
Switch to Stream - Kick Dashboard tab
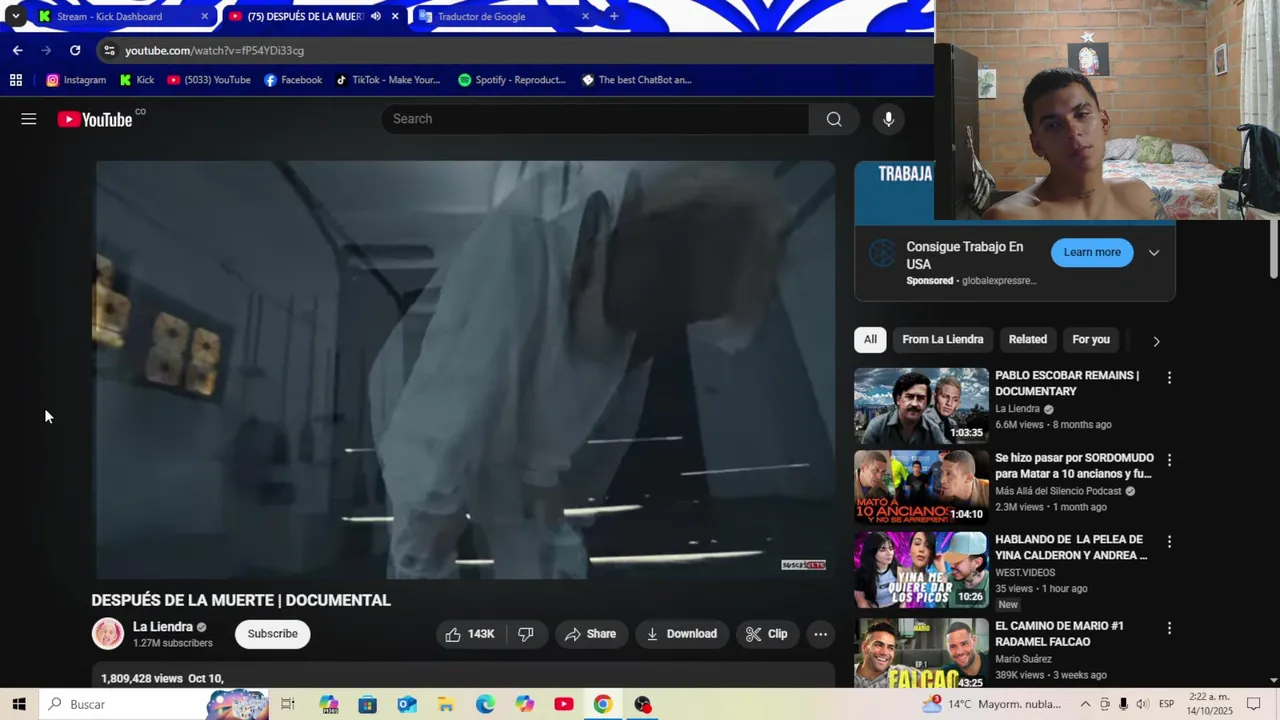pyautogui.click(x=120, y=17)
